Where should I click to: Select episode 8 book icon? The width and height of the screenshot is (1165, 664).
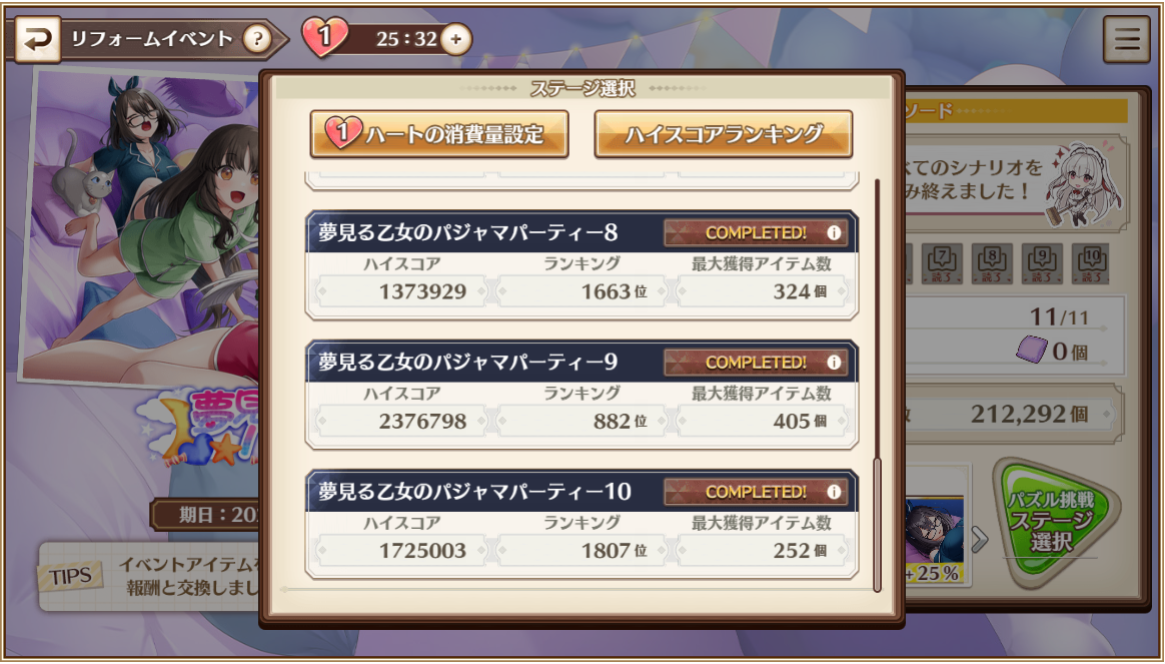tap(991, 263)
